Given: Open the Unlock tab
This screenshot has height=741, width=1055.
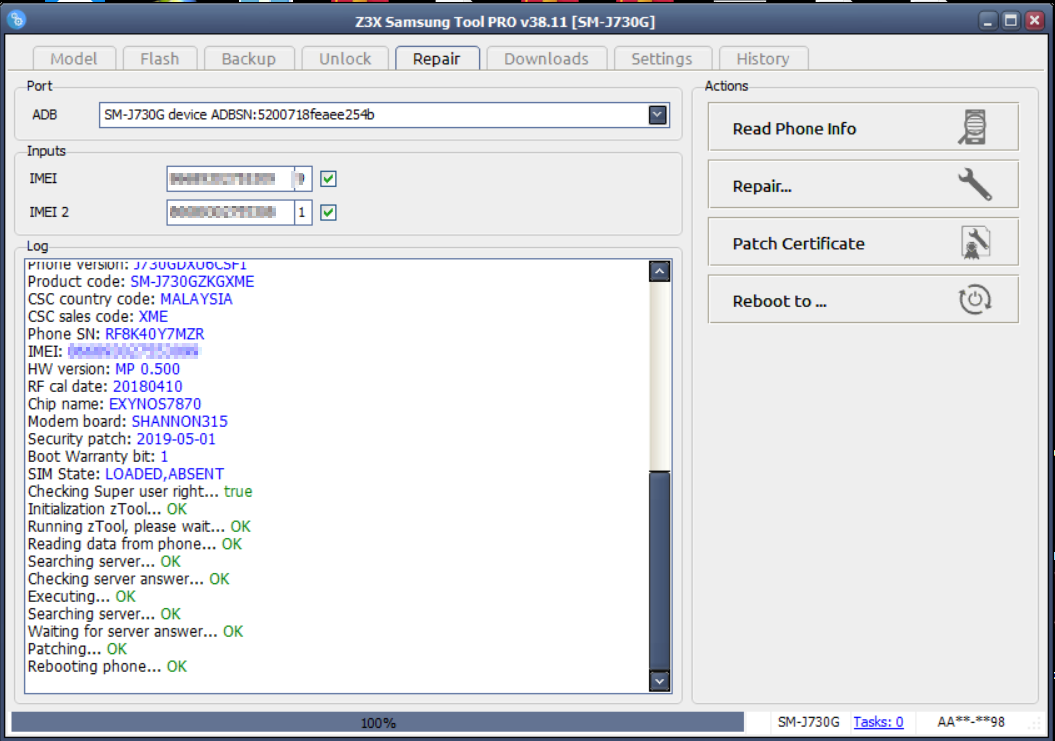Looking at the screenshot, I should [345, 59].
